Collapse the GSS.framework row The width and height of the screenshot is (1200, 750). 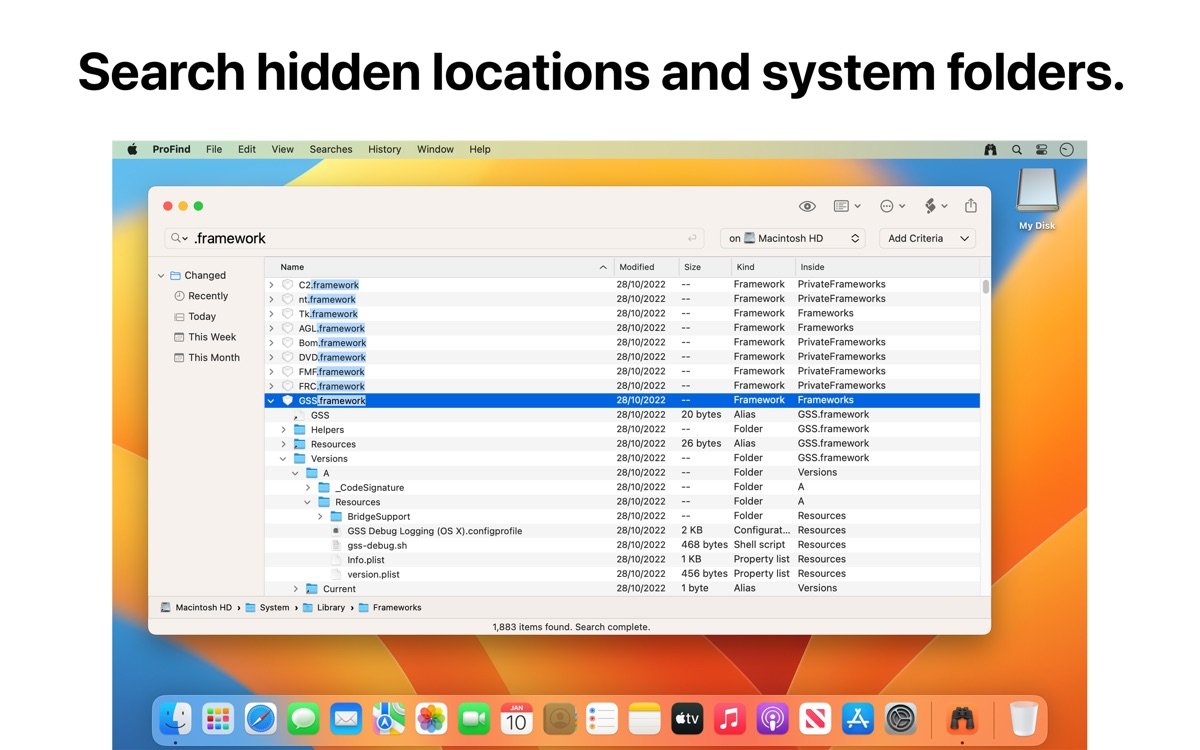pos(271,401)
